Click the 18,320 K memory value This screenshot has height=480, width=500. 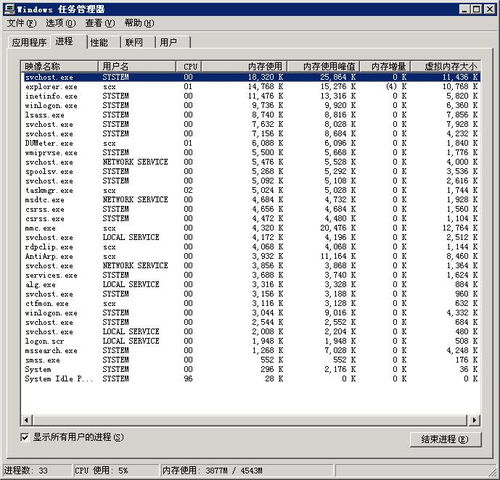click(265, 77)
